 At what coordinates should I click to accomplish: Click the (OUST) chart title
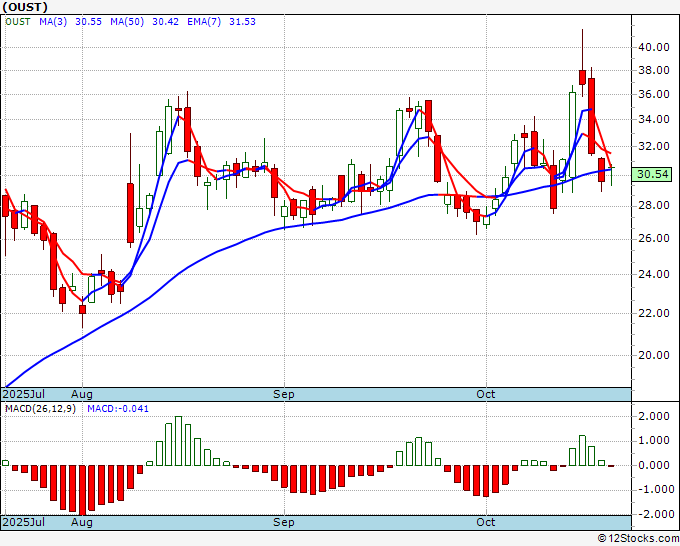[25, 7]
